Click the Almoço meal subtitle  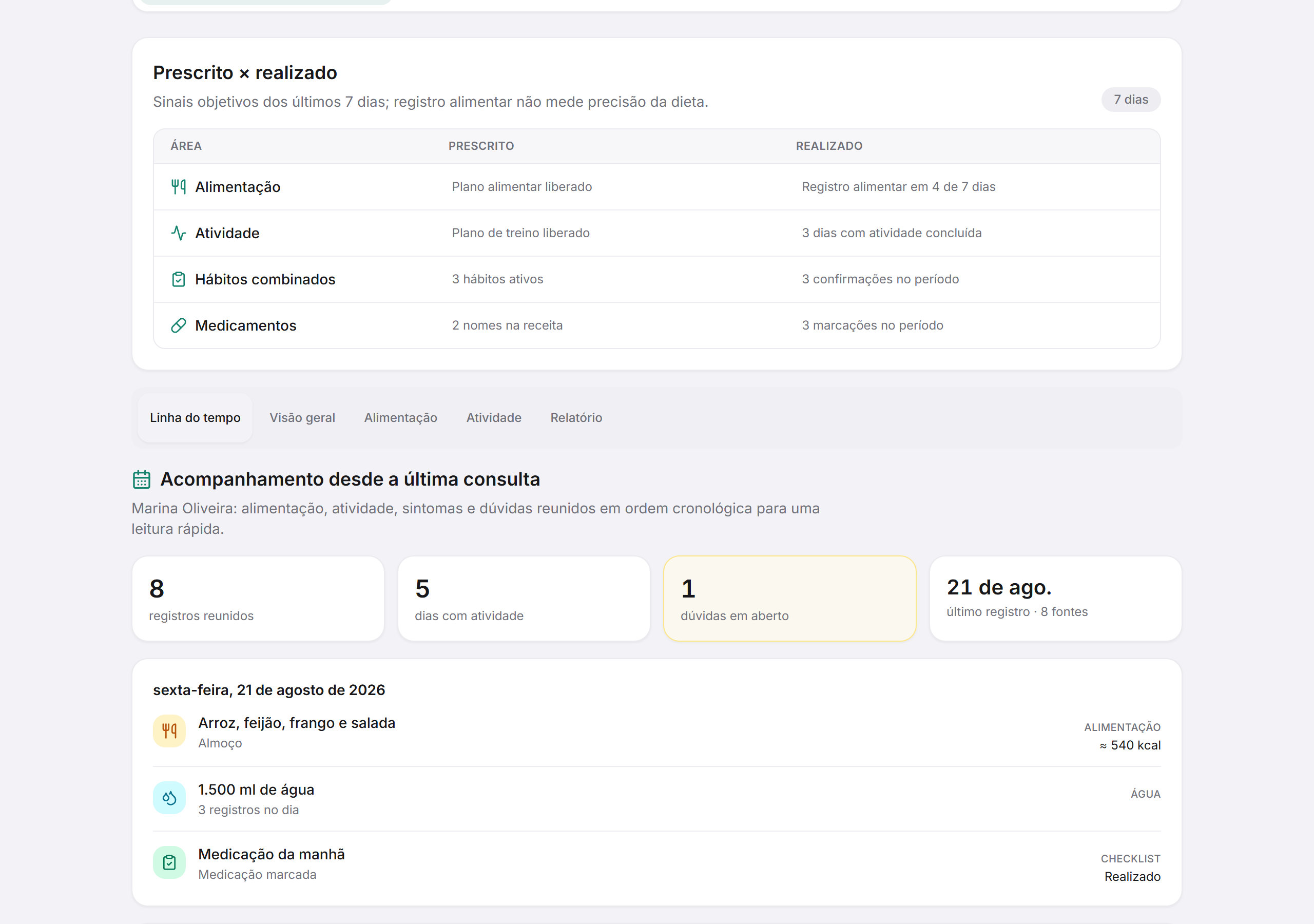(x=220, y=743)
